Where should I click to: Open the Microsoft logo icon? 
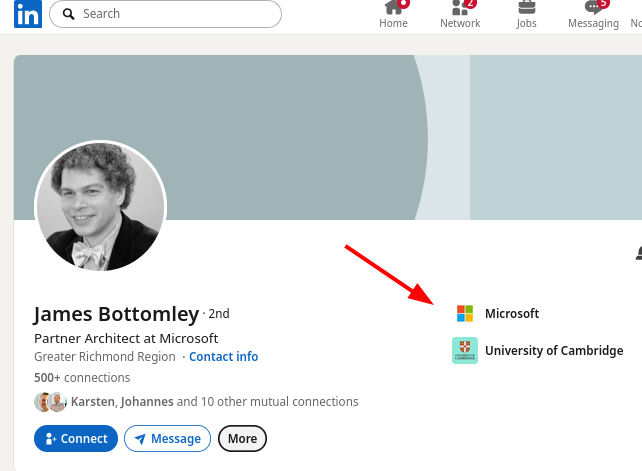click(465, 313)
